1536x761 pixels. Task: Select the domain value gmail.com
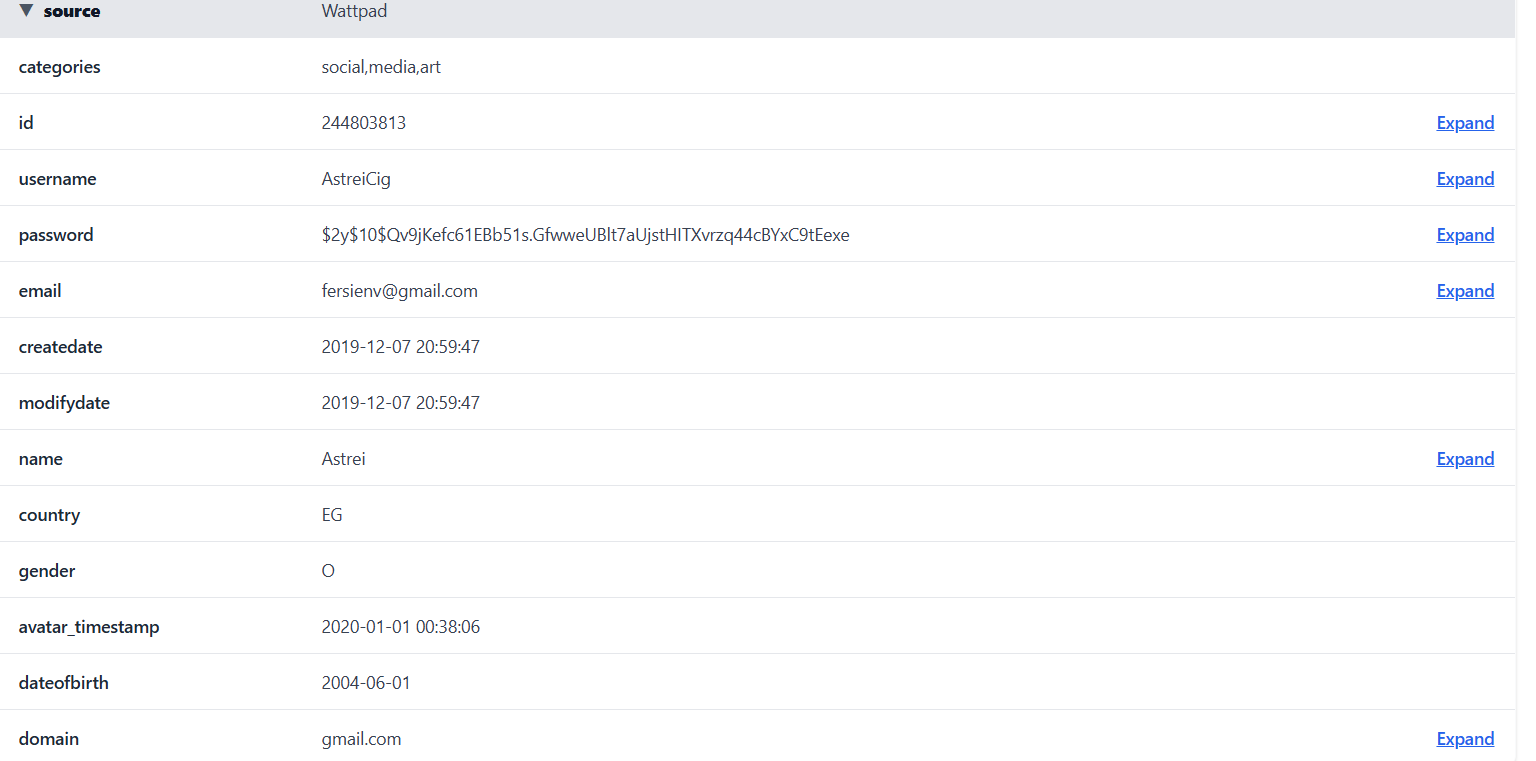(x=361, y=739)
